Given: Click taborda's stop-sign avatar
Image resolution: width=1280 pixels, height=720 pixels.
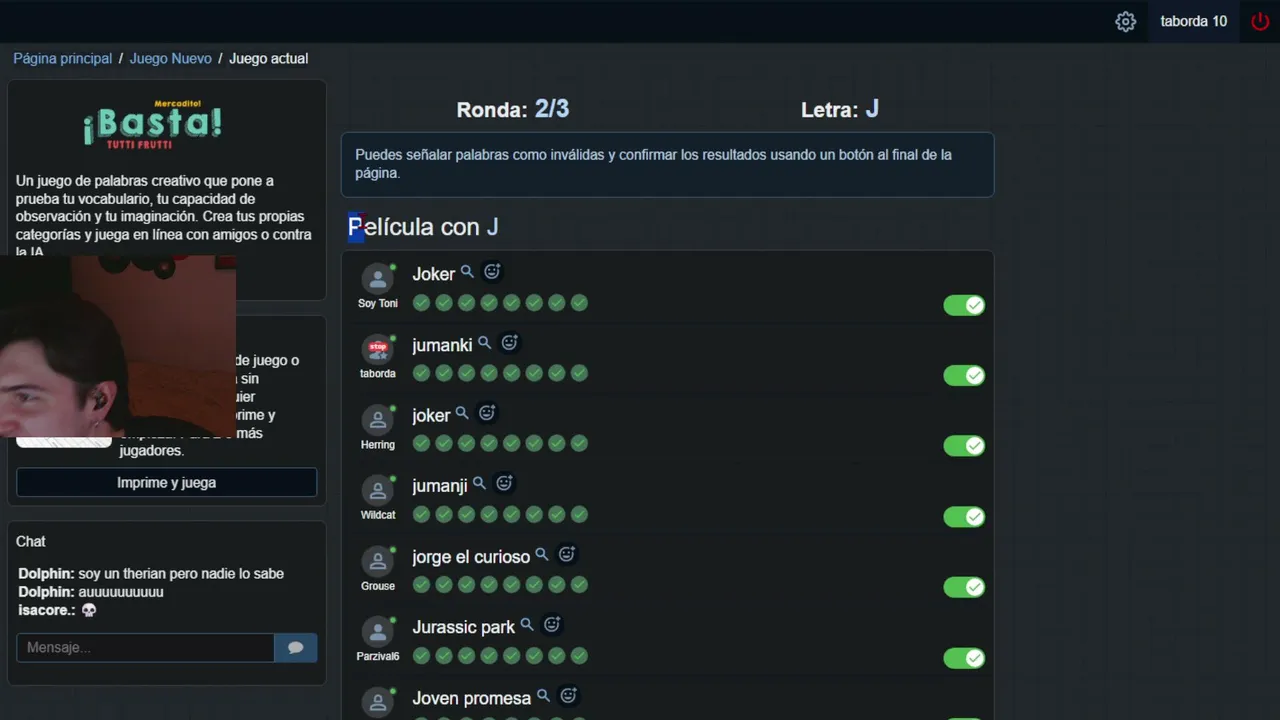Looking at the screenshot, I should [377, 349].
